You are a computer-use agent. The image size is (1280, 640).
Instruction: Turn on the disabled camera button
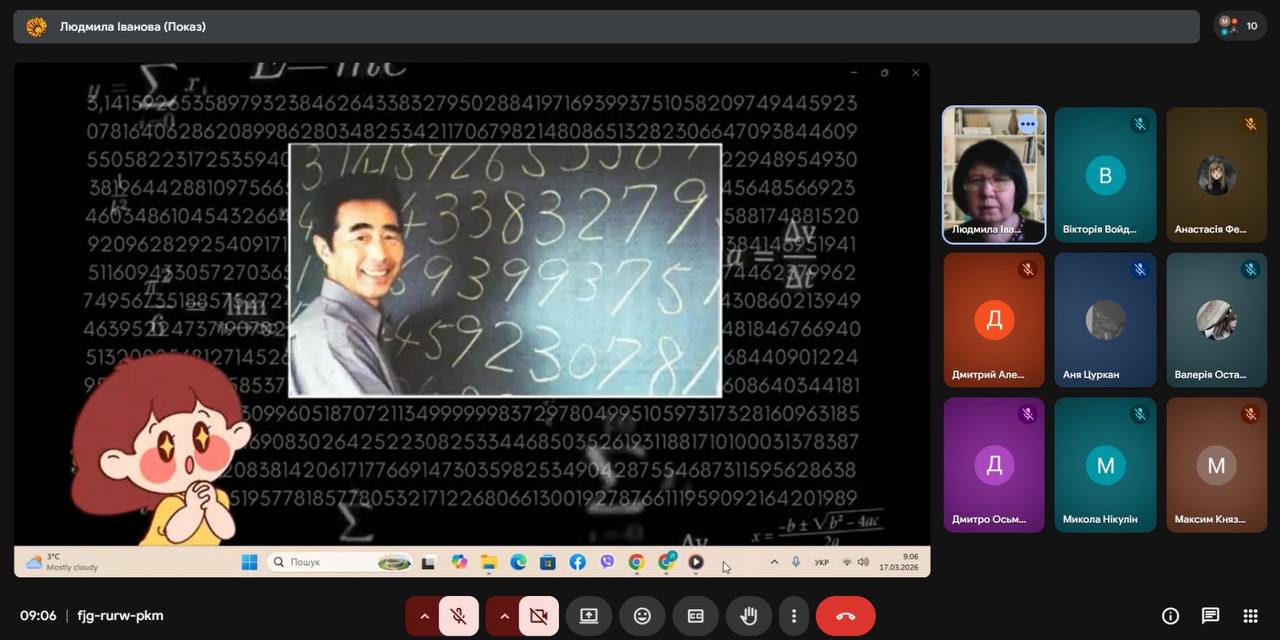[539, 616]
